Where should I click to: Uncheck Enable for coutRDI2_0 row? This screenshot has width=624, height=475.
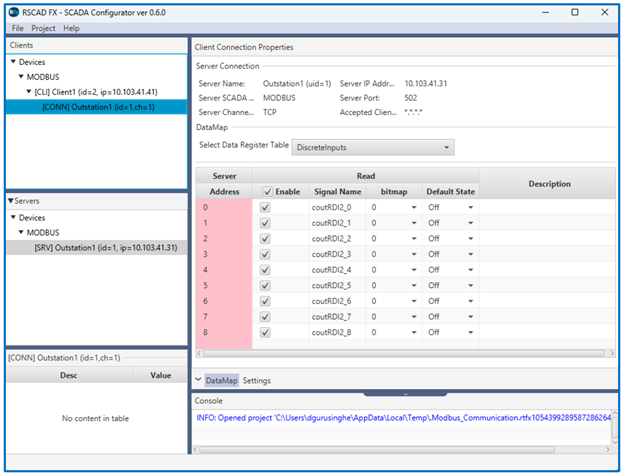tap(266, 207)
